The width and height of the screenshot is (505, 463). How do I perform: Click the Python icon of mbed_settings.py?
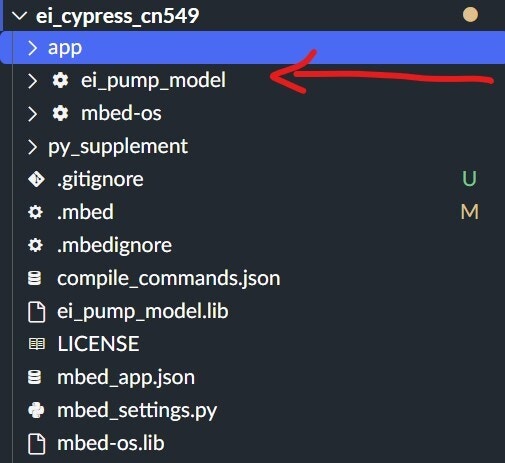pos(36,410)
